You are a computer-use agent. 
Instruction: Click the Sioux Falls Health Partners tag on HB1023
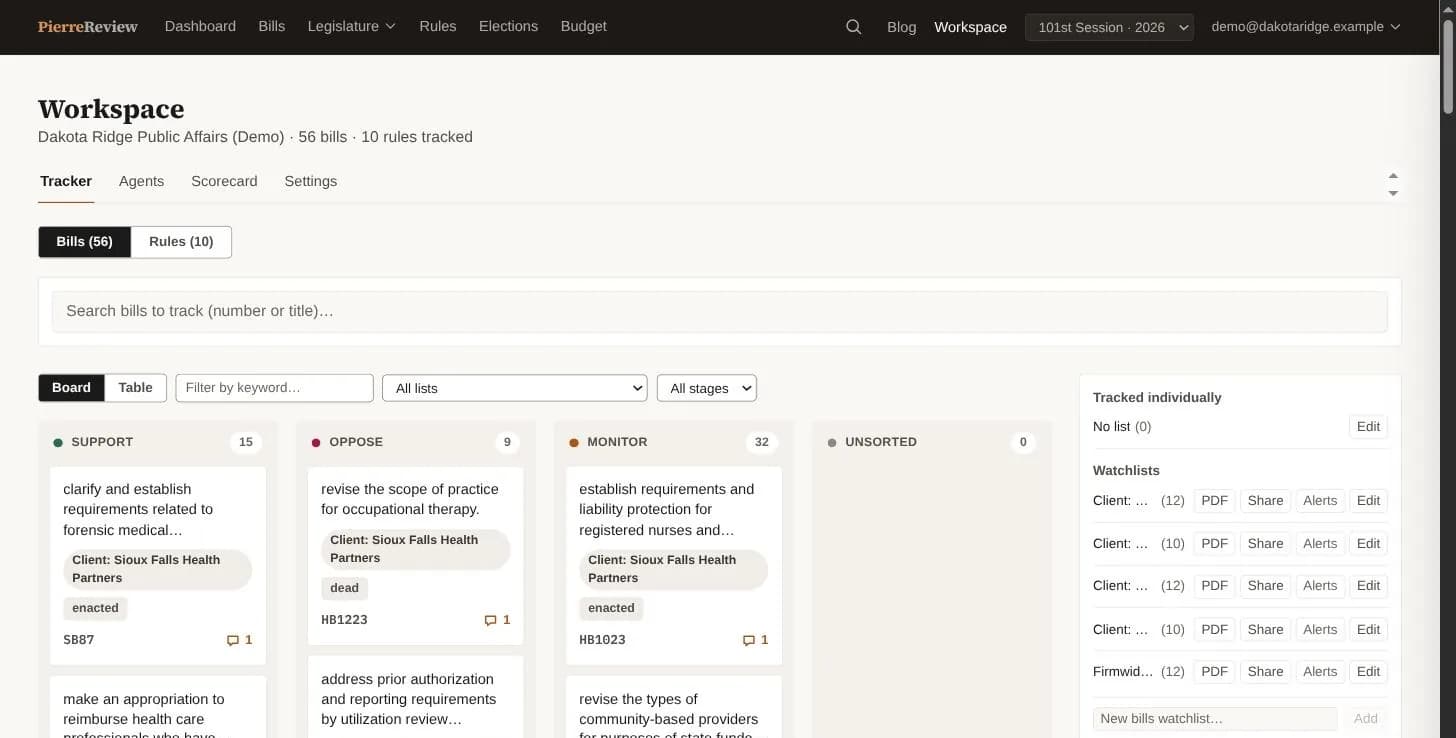(x=674, y=569)
